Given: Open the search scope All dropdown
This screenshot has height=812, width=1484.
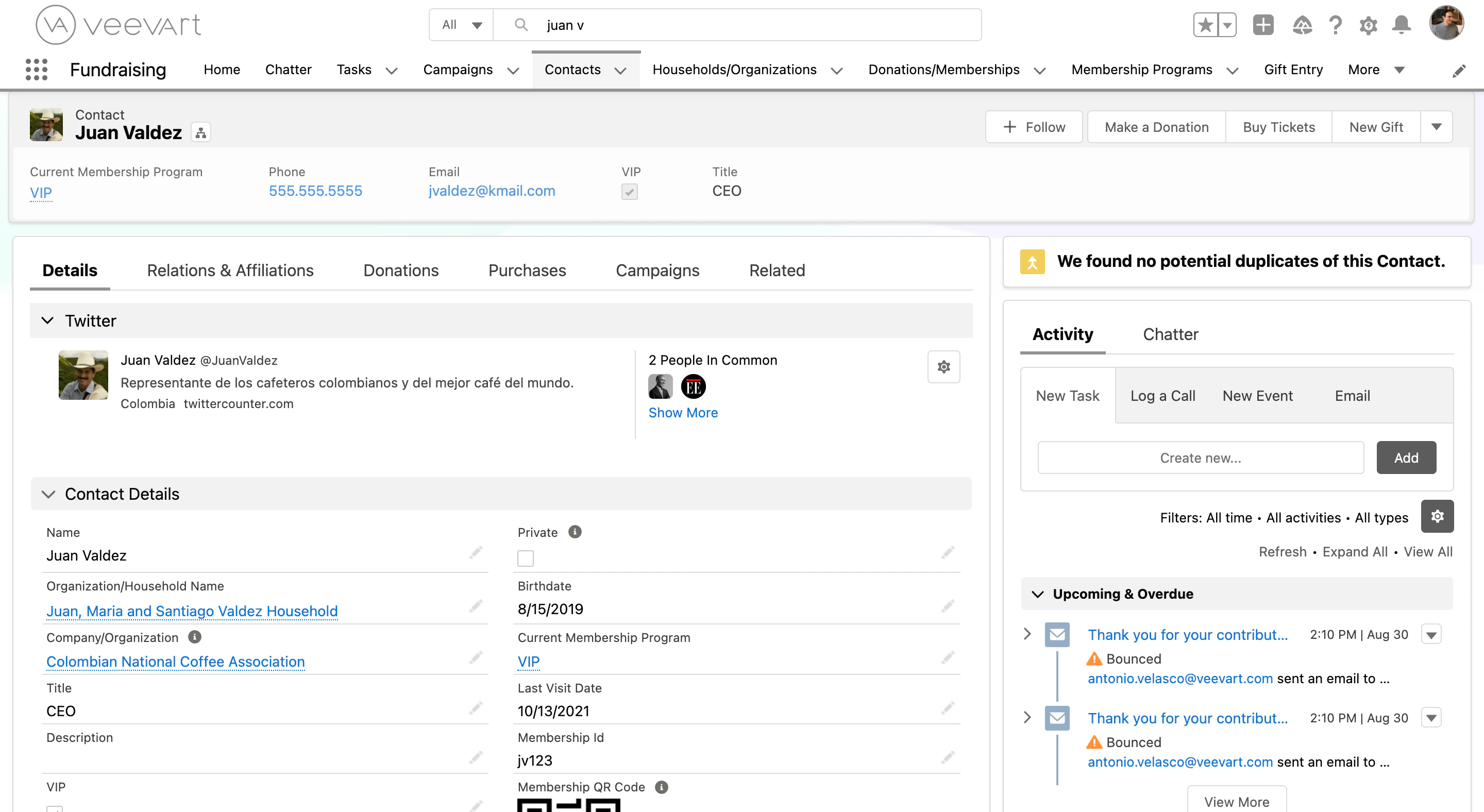Looking at the screenshot, I should click(460, 25).
